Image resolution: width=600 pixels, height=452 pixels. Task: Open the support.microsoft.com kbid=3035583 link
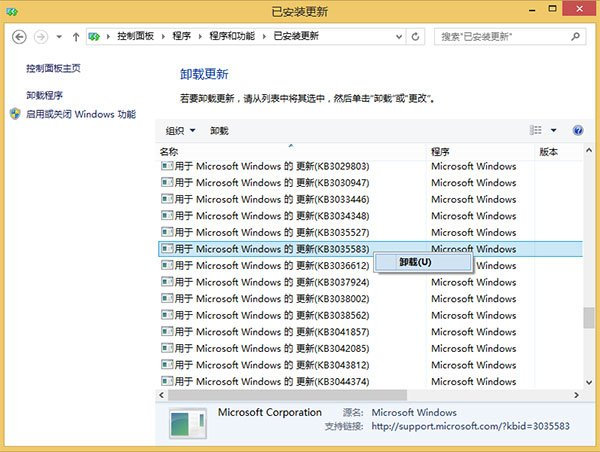tap(471, 426)
